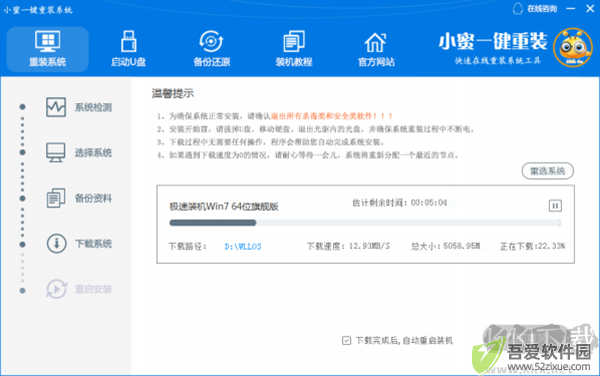Click the 选择系统 step label
This screenshot has height=376, width=600.
93,153
